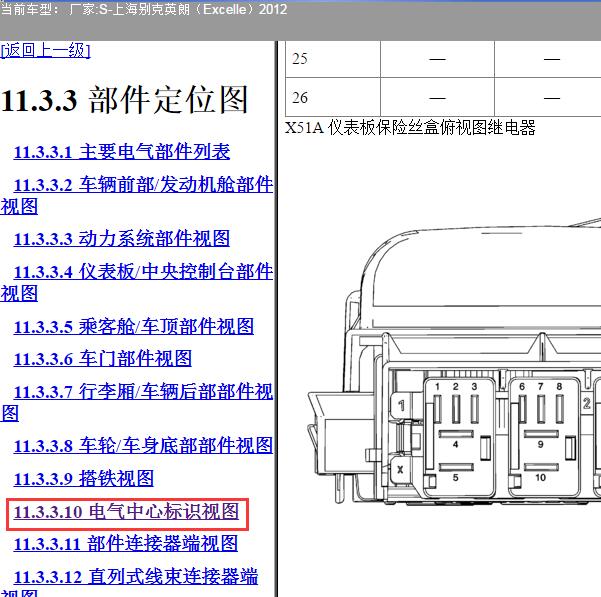
Task: Click the X51A 仪表板保险丝盒俯视图继电器 caption
Action: tap(410, 127)
